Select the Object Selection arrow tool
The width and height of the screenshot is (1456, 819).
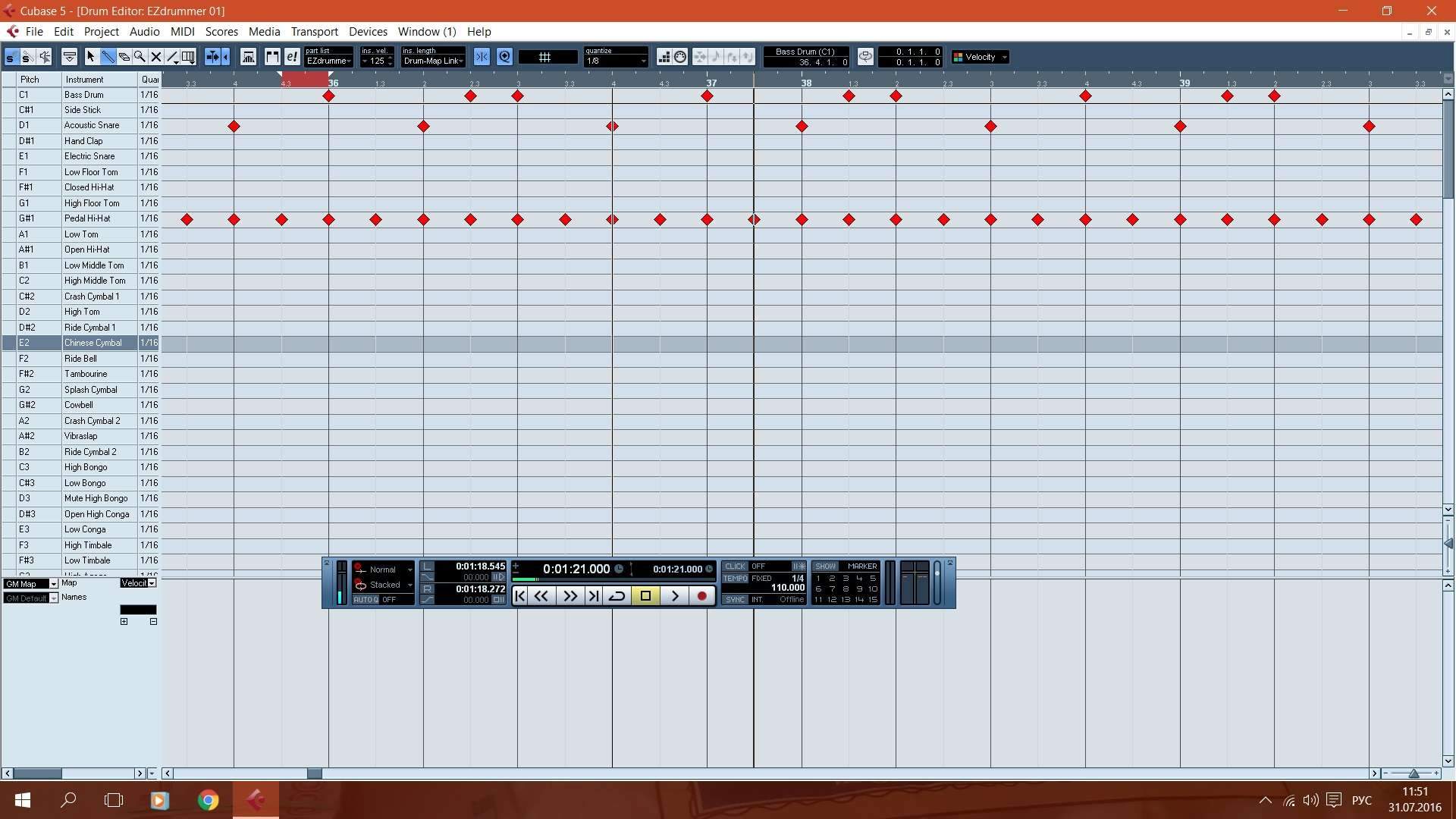(x=91, y=57)
